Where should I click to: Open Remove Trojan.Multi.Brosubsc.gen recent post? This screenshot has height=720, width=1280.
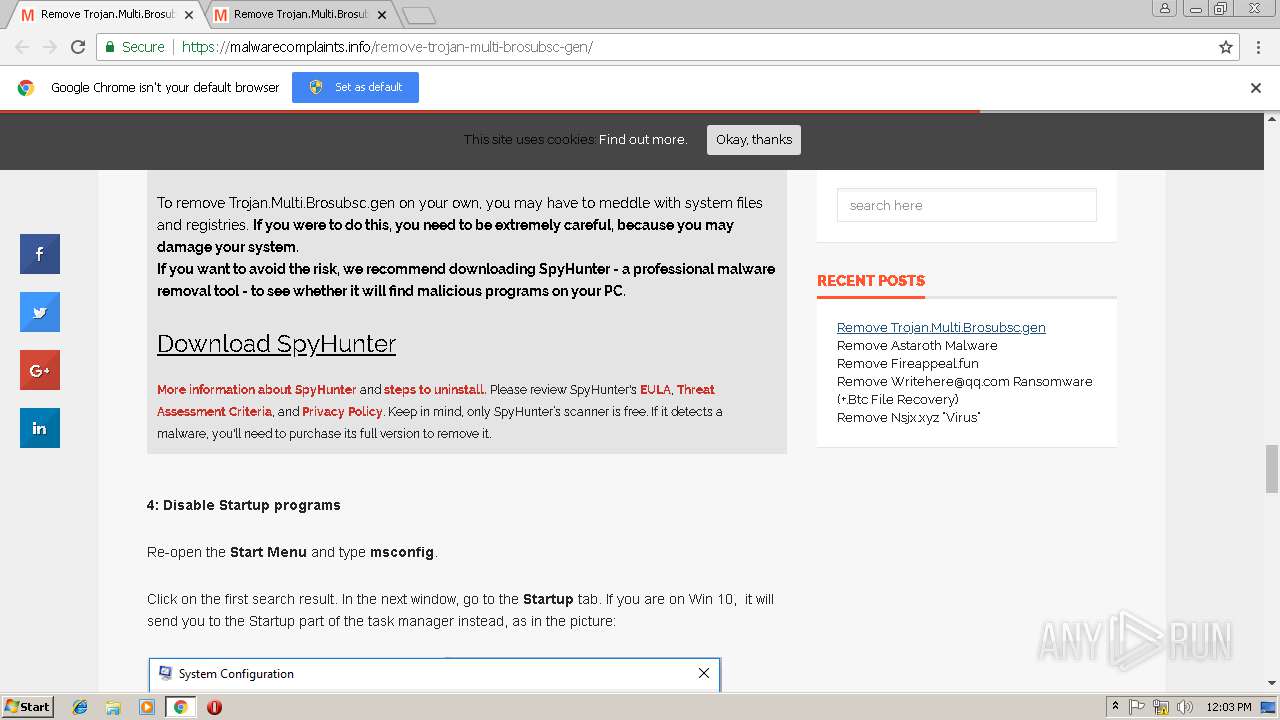941,327
